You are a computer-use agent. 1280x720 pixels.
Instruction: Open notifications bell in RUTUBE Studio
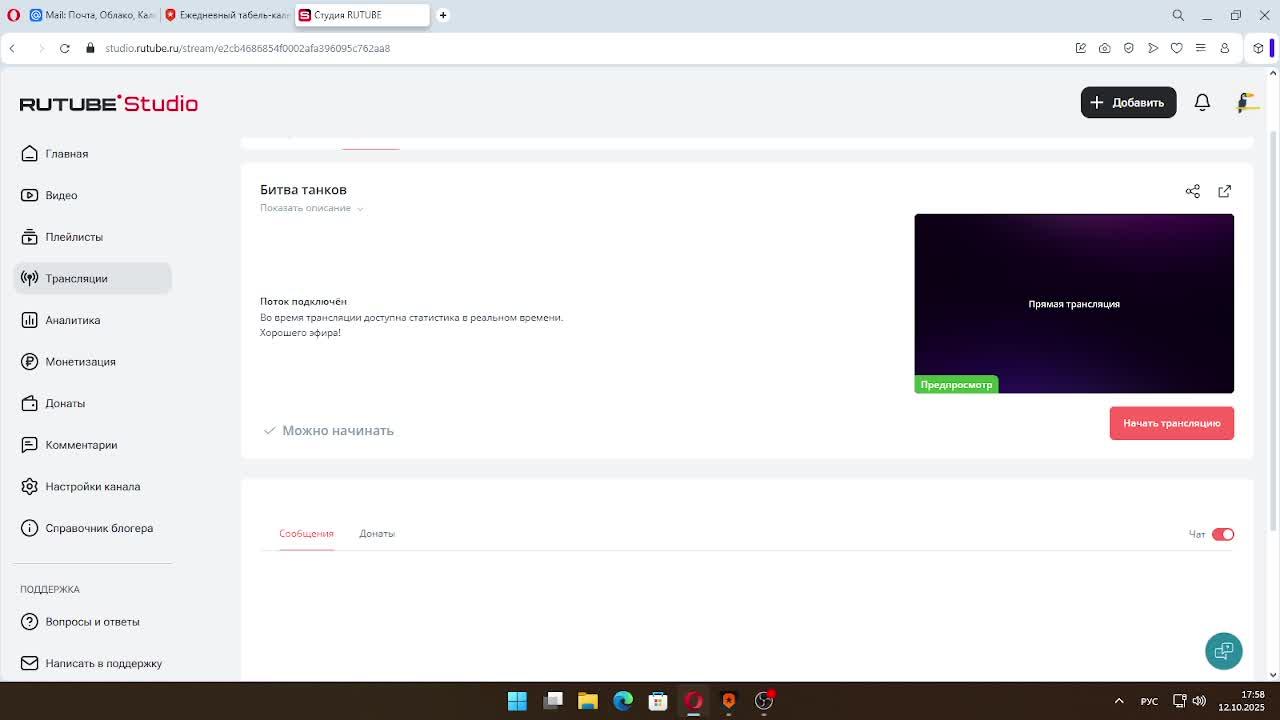point(1202,102)
